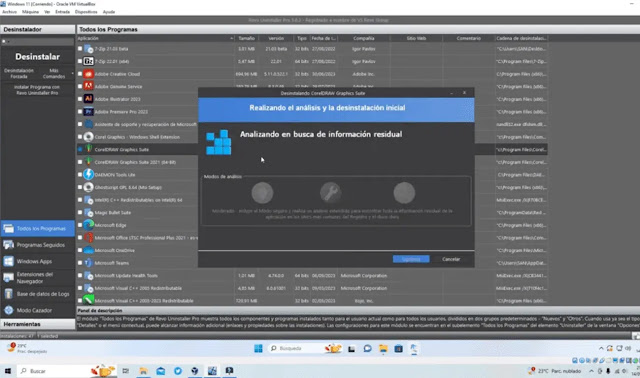Check the Adobe Premiere Pro 2023 checkbox
The image size is (640, 378).
(80, 111)
